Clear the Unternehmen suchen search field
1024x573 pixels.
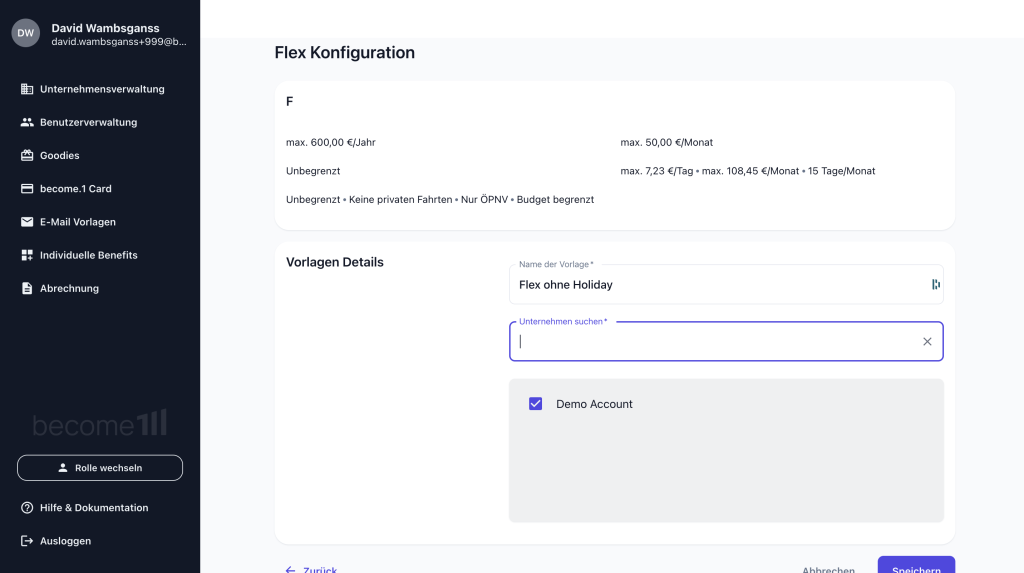pos(927,342)
